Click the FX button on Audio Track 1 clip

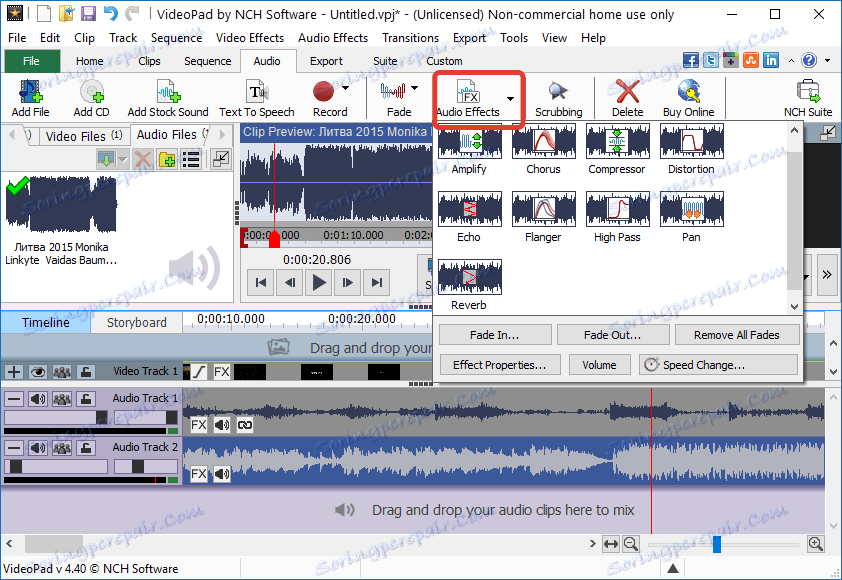[x=198, y=425]
